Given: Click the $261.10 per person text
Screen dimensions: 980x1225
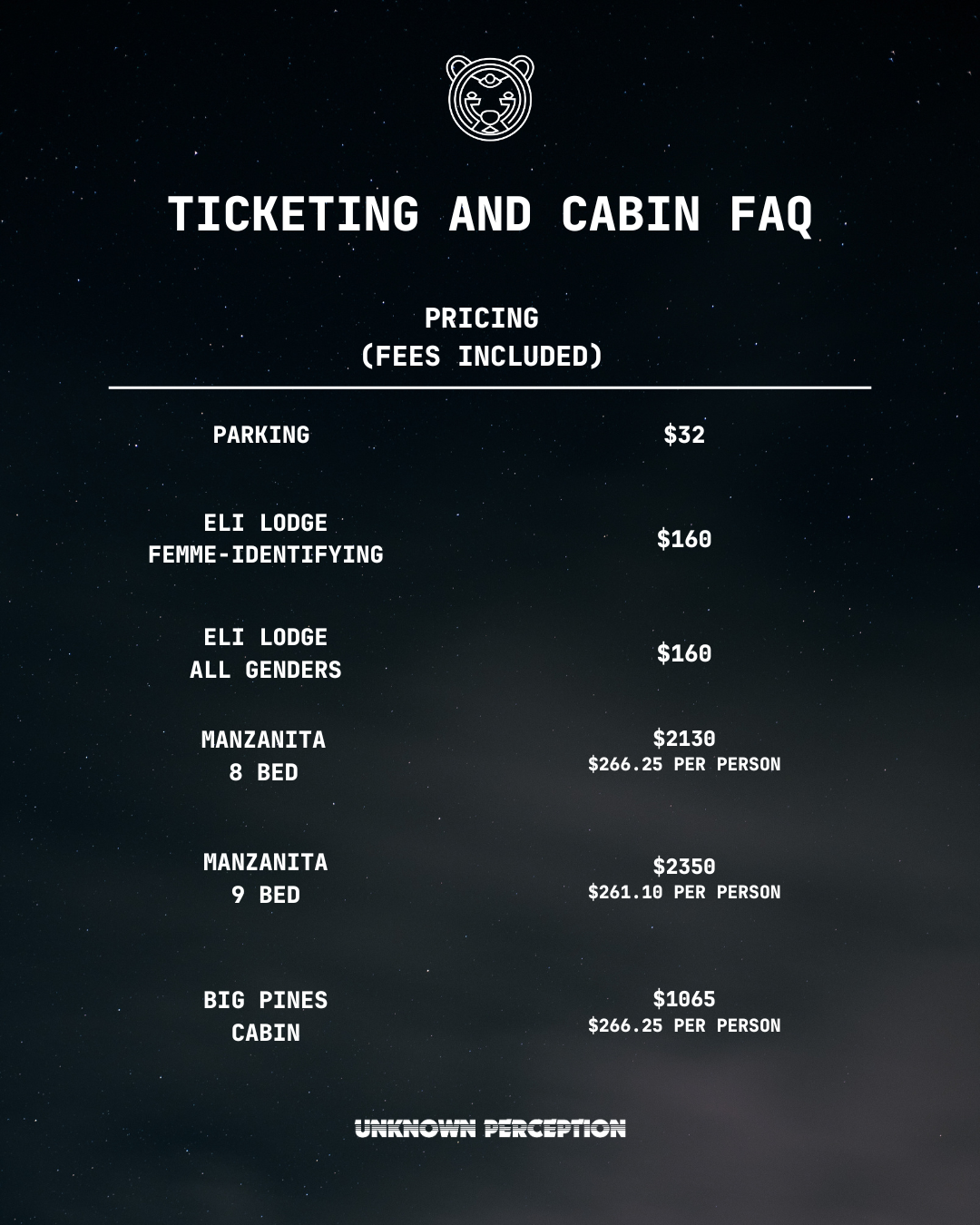Looking at the screenshot, I should 684,892.
